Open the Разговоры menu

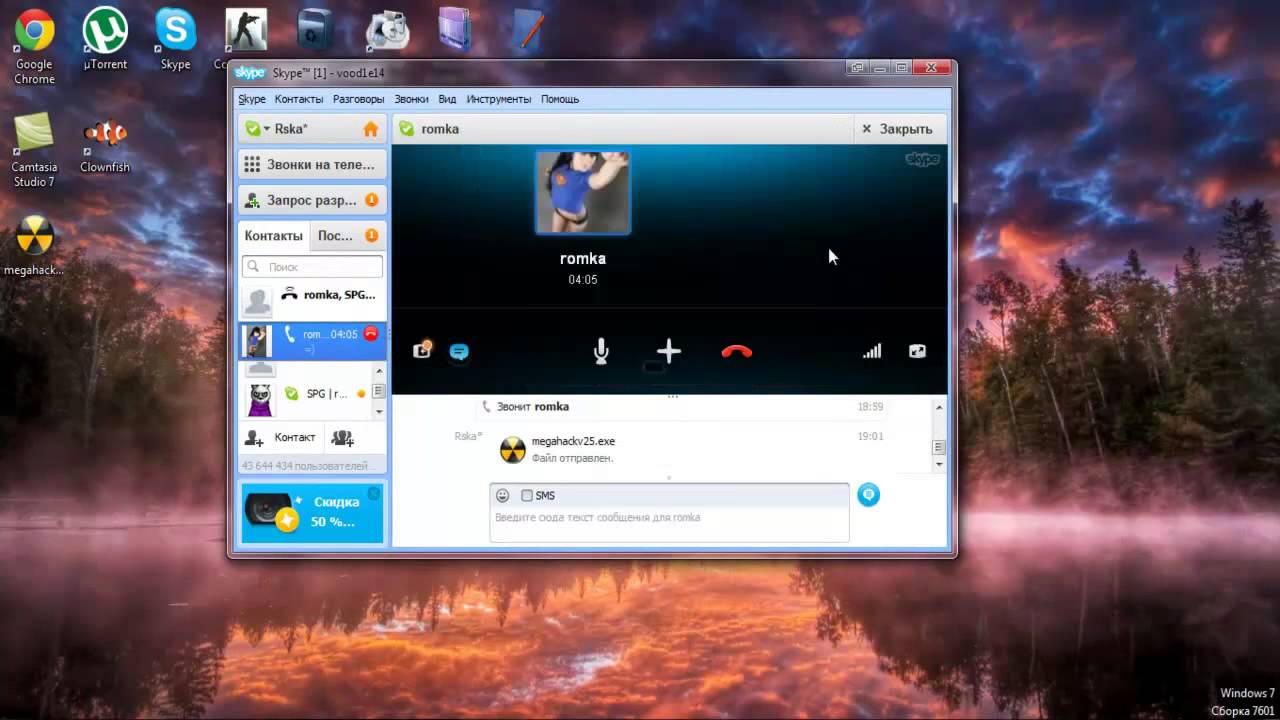point(358,99)
